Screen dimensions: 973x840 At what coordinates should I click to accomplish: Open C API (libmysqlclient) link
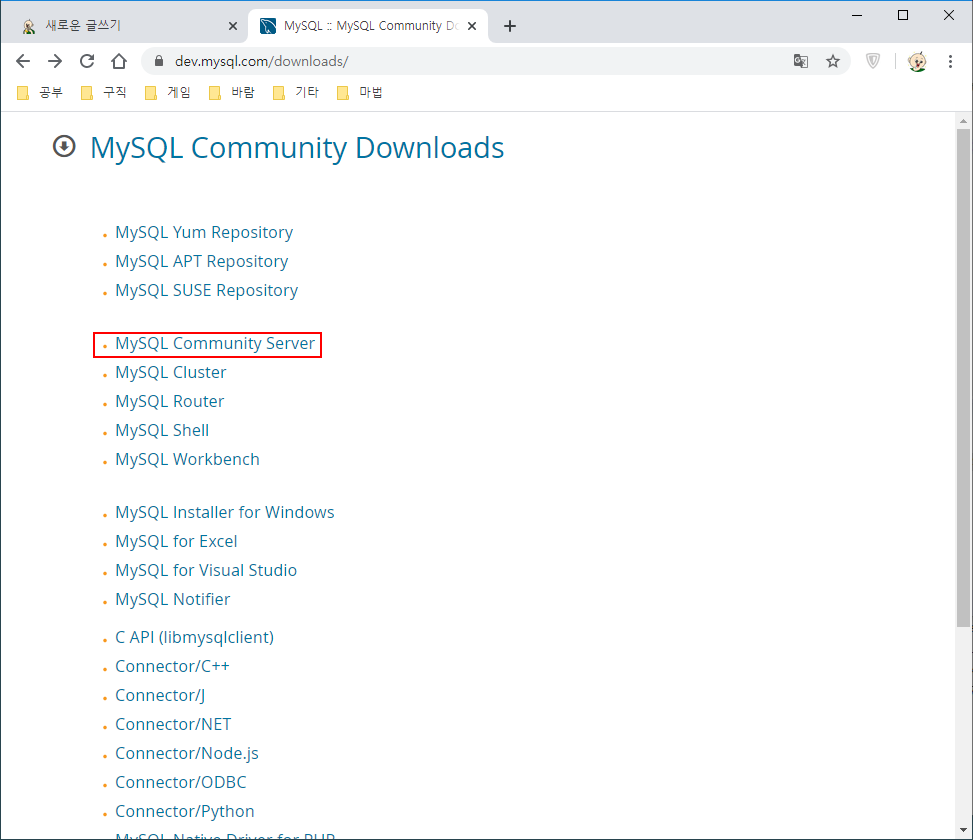[194, 637]
